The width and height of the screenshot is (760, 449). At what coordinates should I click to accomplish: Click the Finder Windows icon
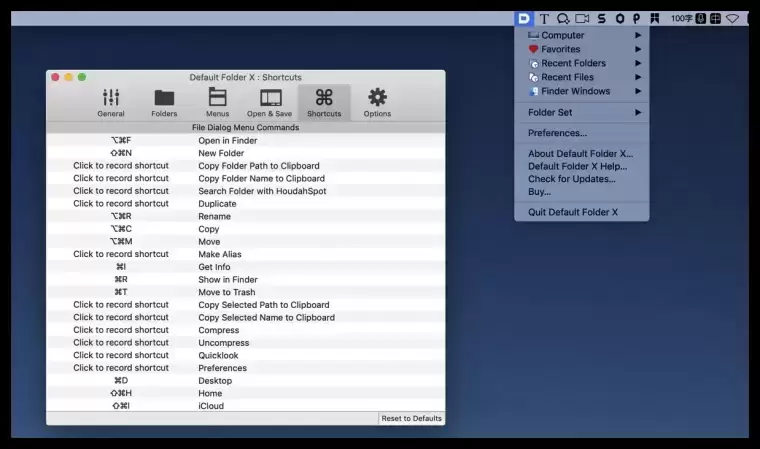tap(533, 91)
